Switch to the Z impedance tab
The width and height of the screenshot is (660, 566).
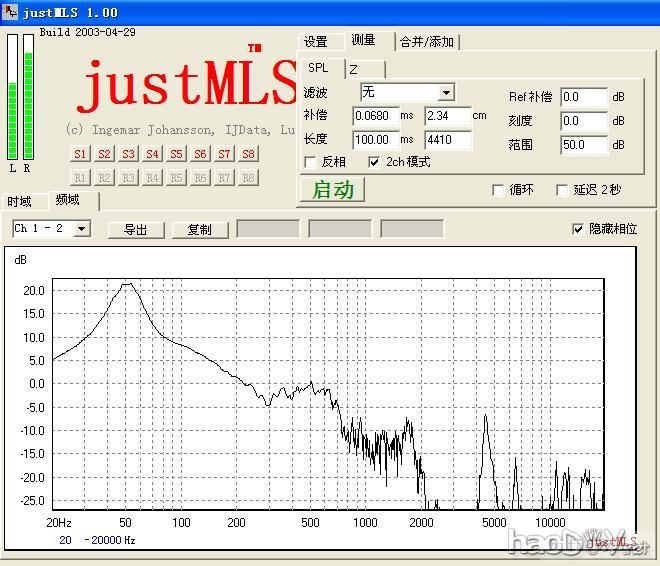[x=353, y=69]
